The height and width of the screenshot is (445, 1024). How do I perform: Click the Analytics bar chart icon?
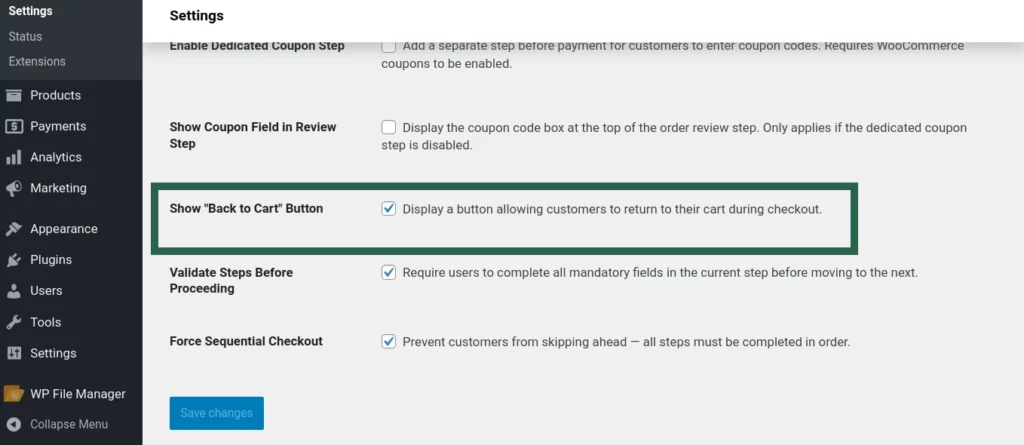click(14, 158)
